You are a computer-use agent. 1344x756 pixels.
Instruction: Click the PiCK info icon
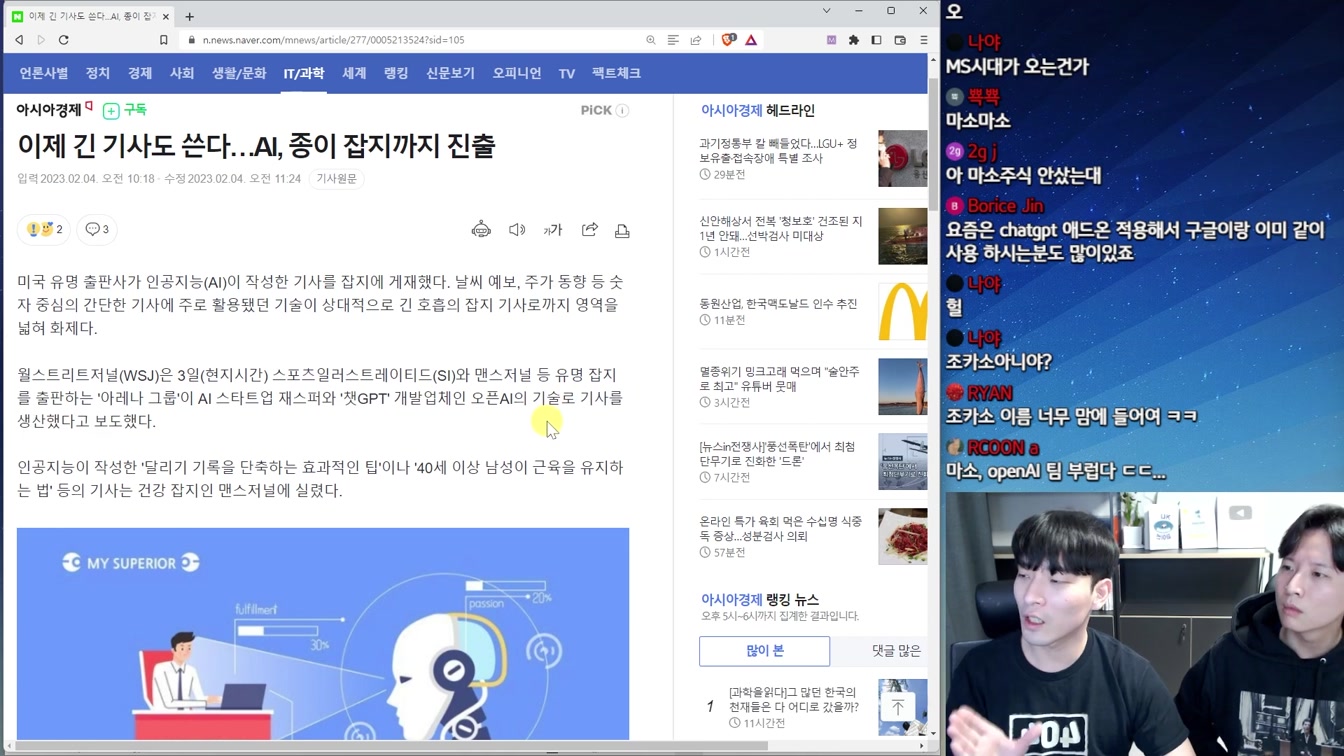(x=622, y=110)
